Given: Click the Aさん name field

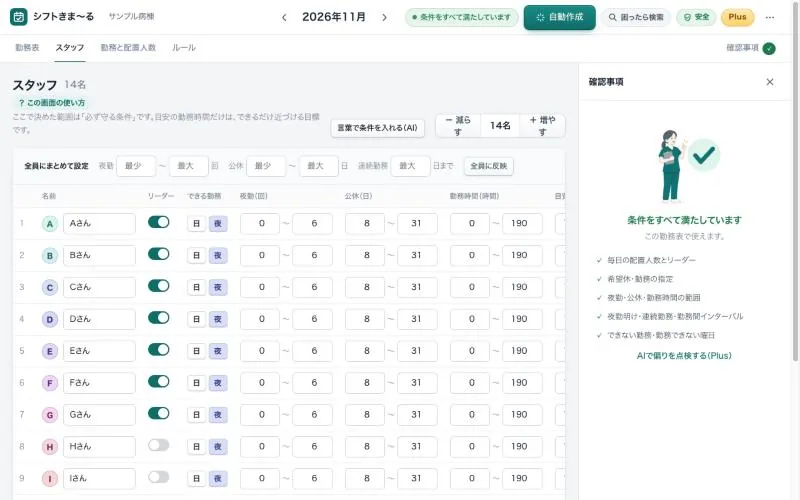Looking at the screenshot, I should coord(99,223).
